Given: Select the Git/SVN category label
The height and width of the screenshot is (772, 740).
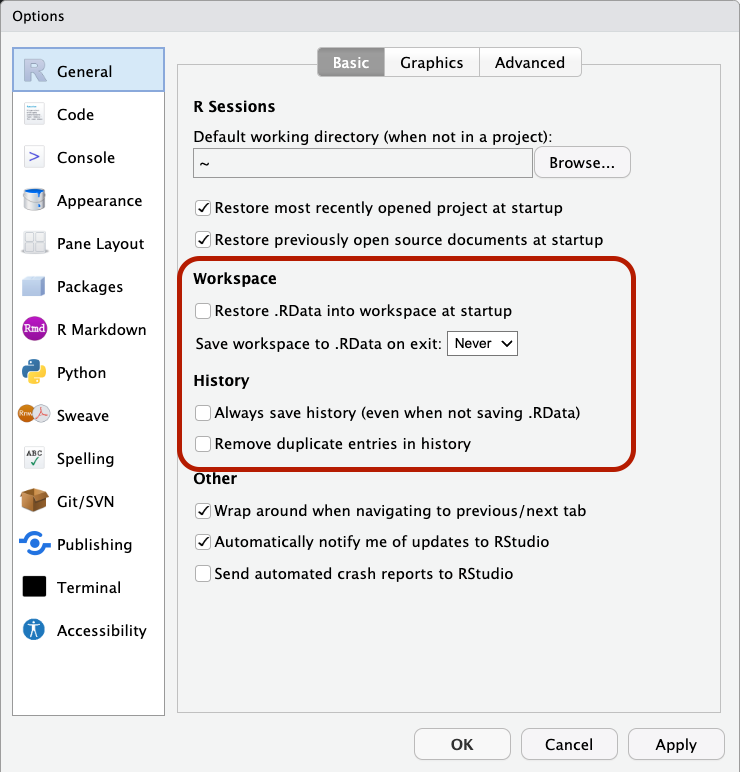Looking at the screenshot, I should coord(86,501).
